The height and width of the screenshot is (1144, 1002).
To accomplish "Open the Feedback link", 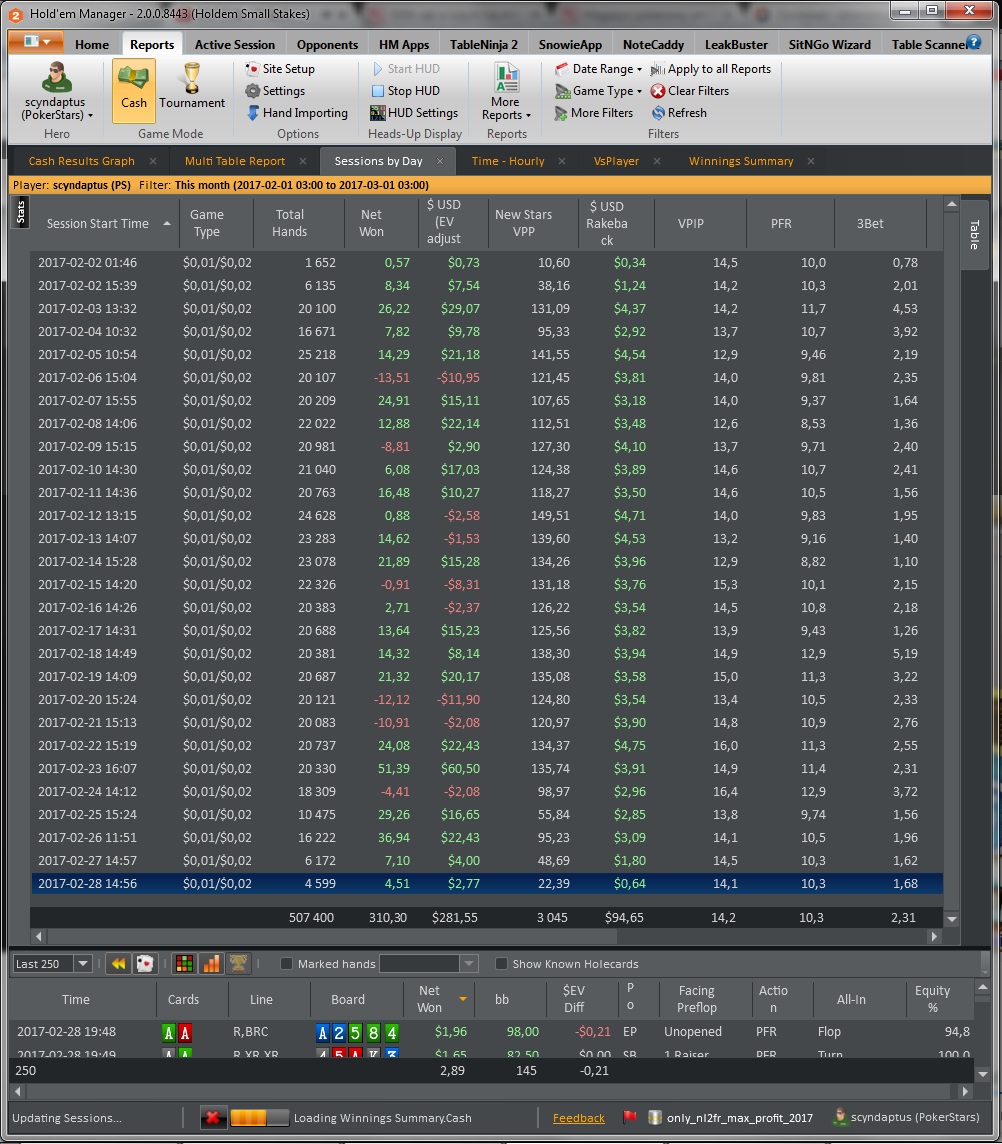I will 579,1118.
